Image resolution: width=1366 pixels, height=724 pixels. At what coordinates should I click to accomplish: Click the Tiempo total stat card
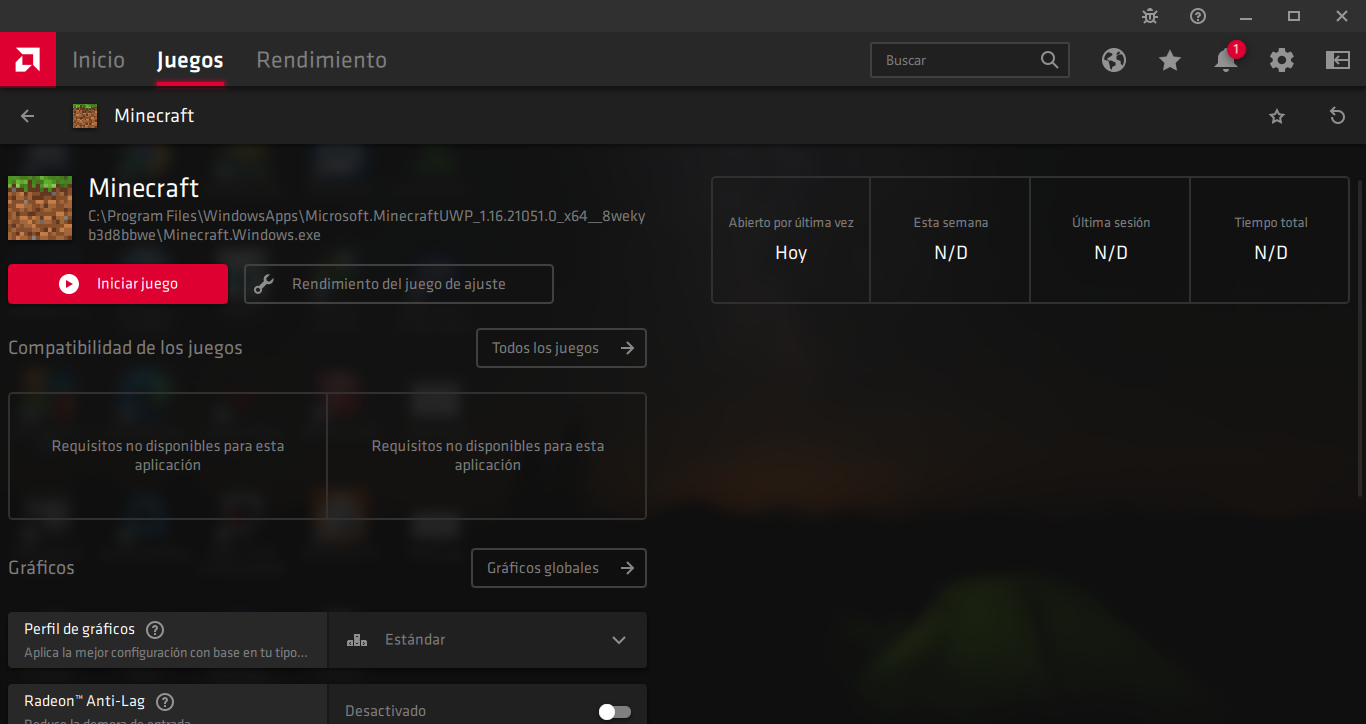(1270, 240)
